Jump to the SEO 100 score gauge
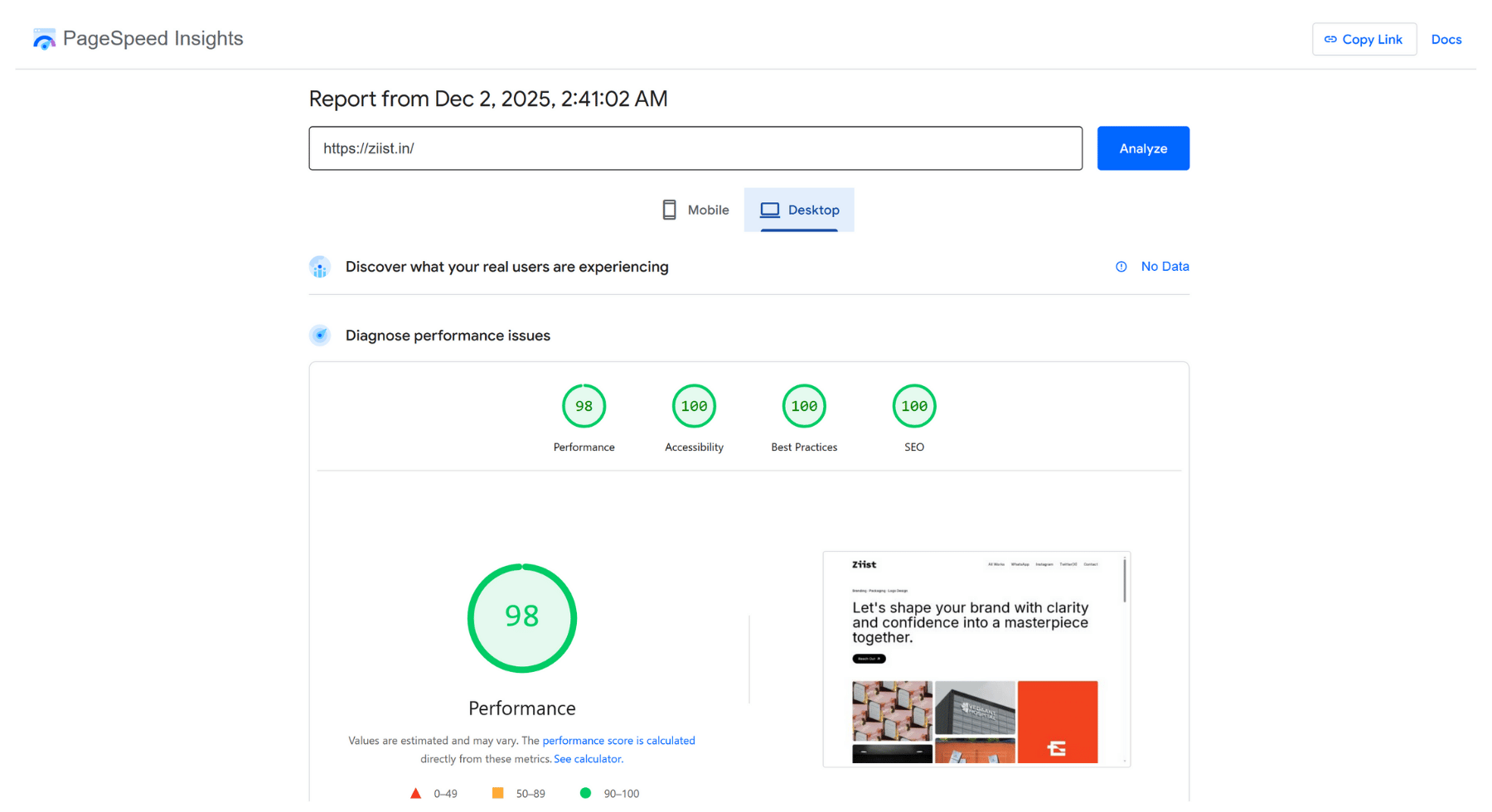The image size is (1492, 812). [914, 406]
